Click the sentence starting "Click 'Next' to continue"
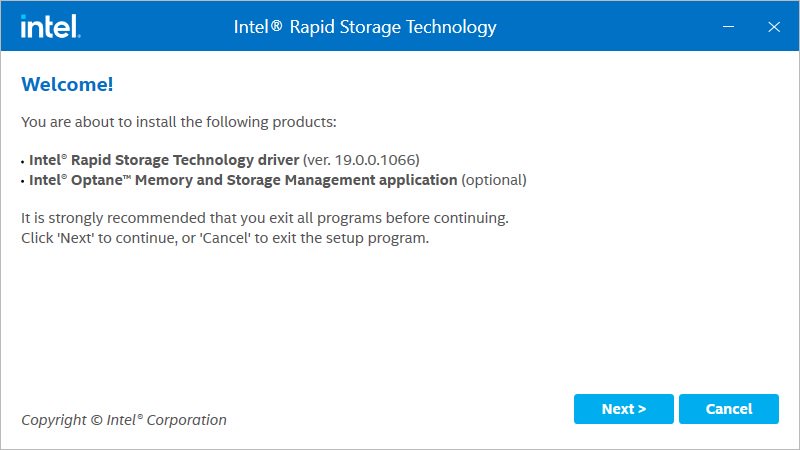Screen dimensions: 800x450 click(225, 239)
